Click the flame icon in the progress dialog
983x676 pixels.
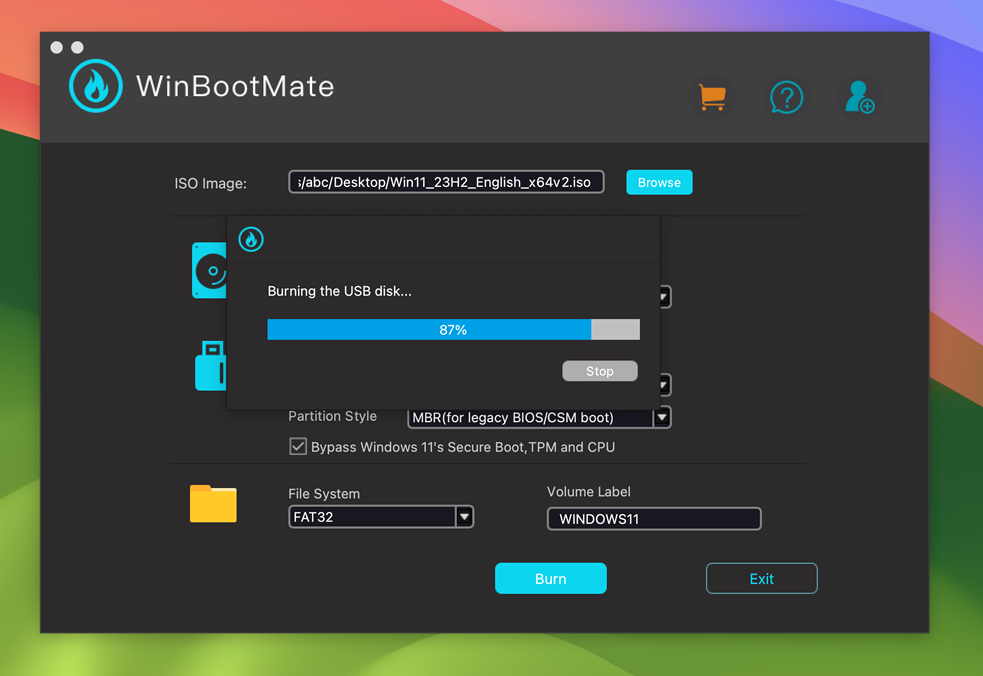pos(251,239)
